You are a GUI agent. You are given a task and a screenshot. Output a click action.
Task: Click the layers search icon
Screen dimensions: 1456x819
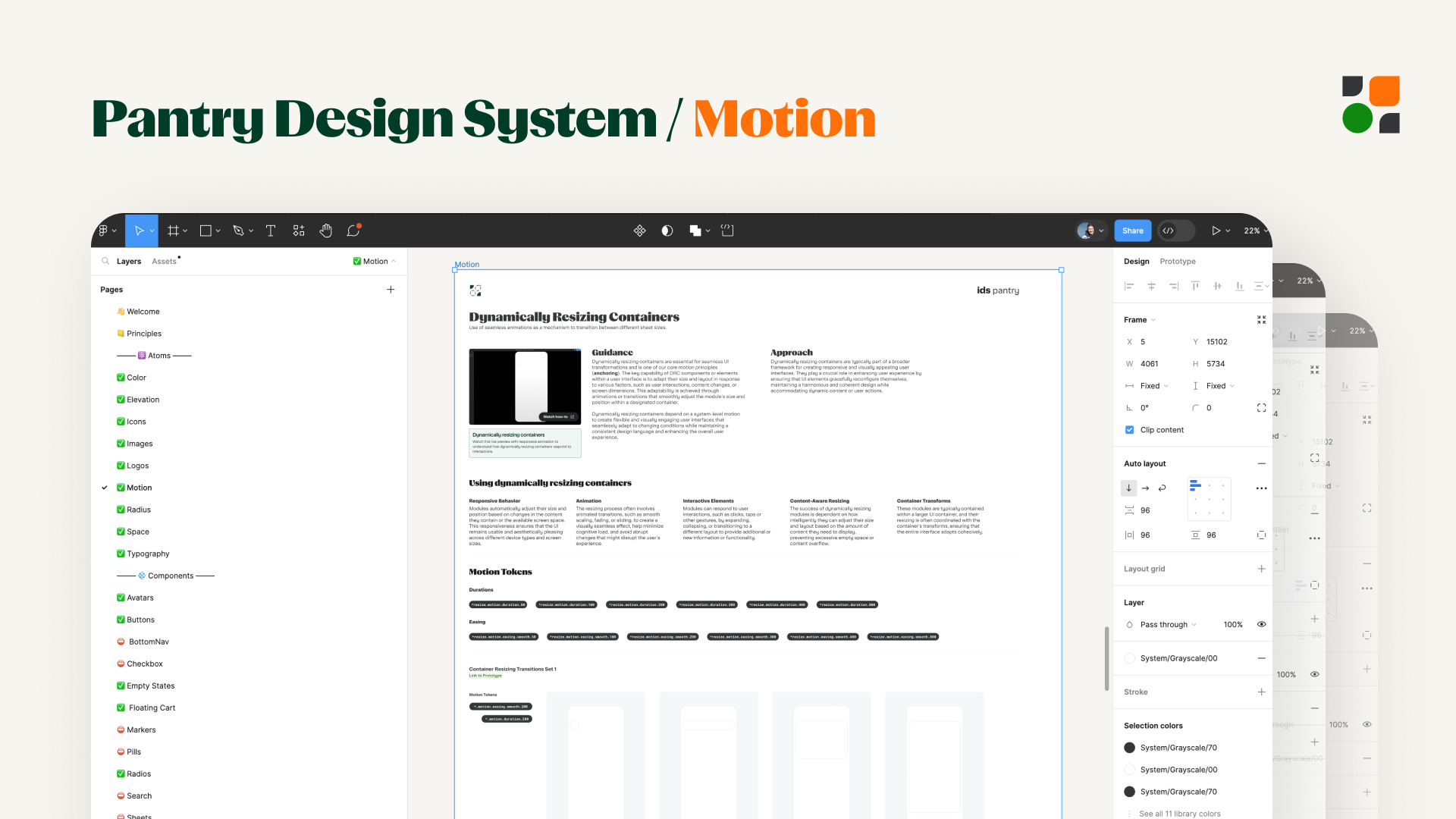[105, 261]
